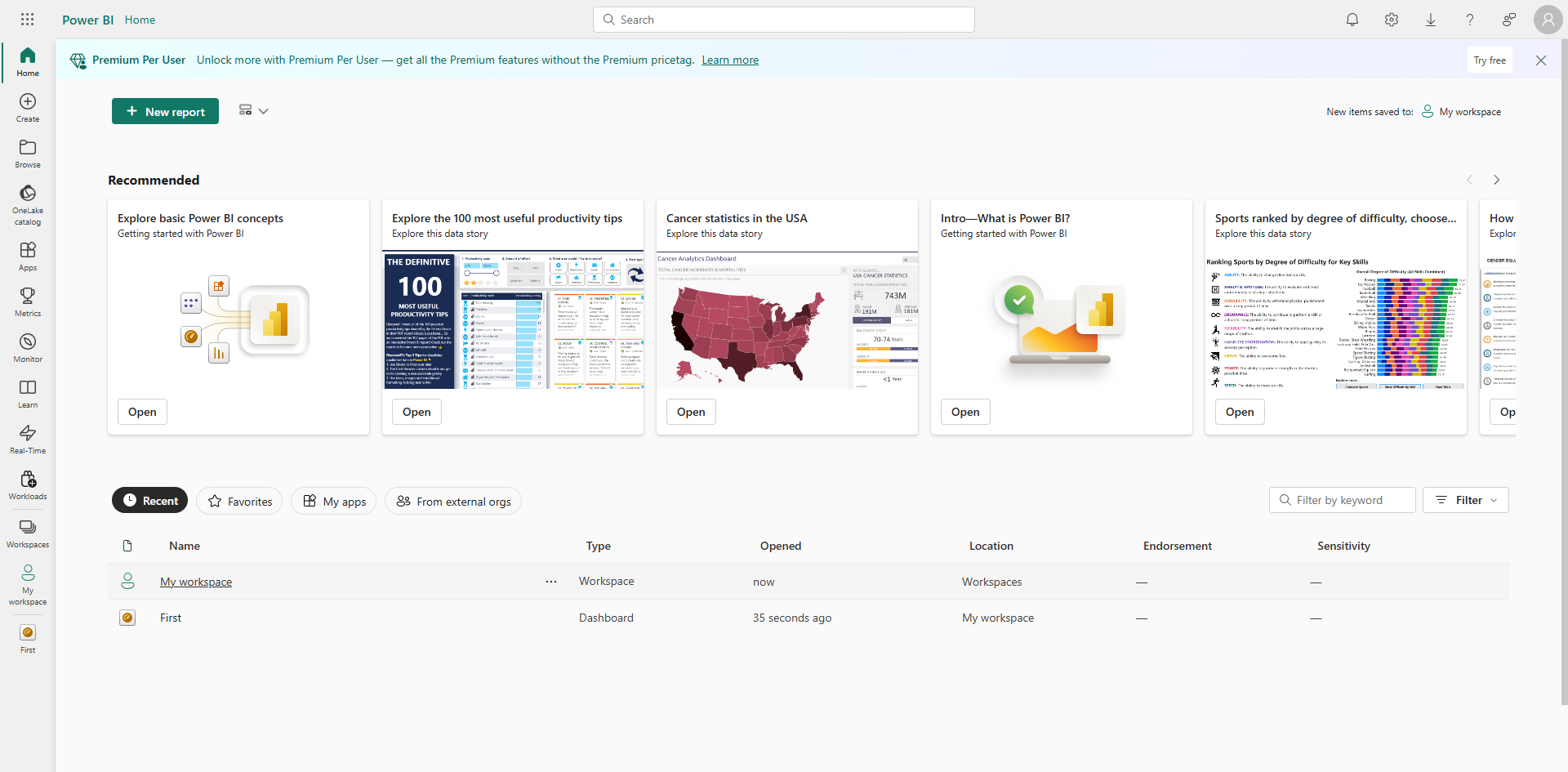The height and width of the screenshot is (772, 1568).
Task: Select the Sports ranking chart thumbnail
Action: coord(1336,320)
